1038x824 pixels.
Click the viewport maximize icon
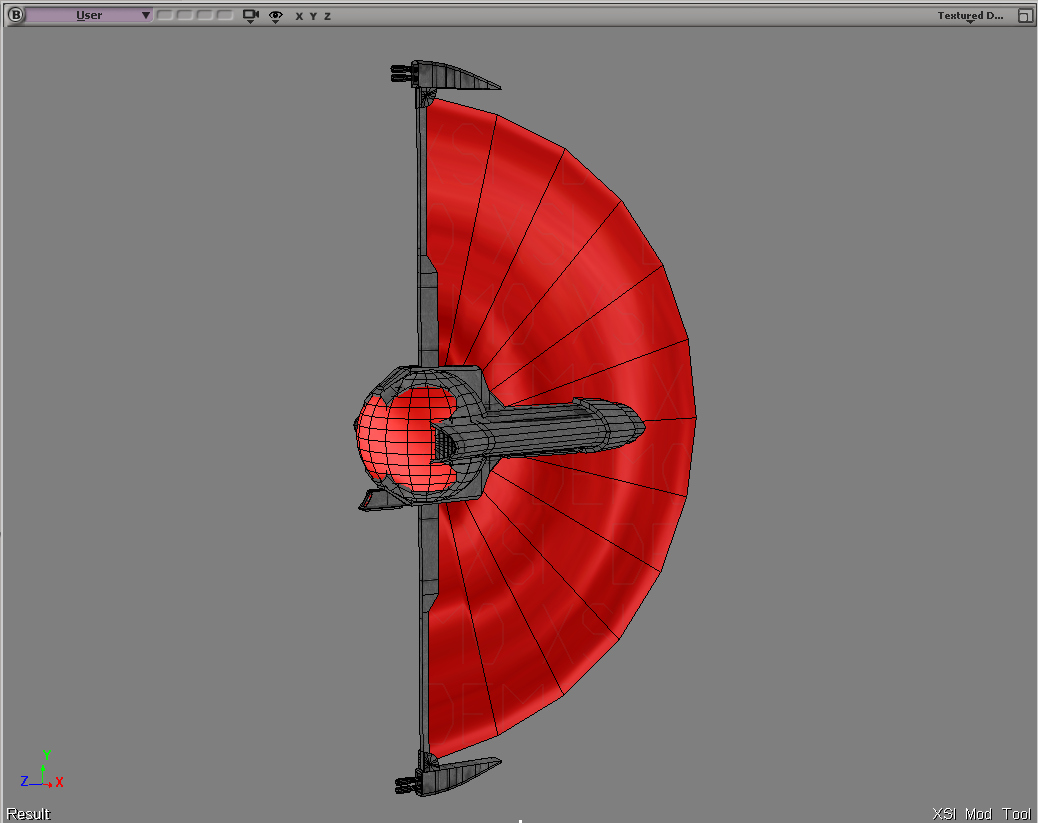[1025, 16]
